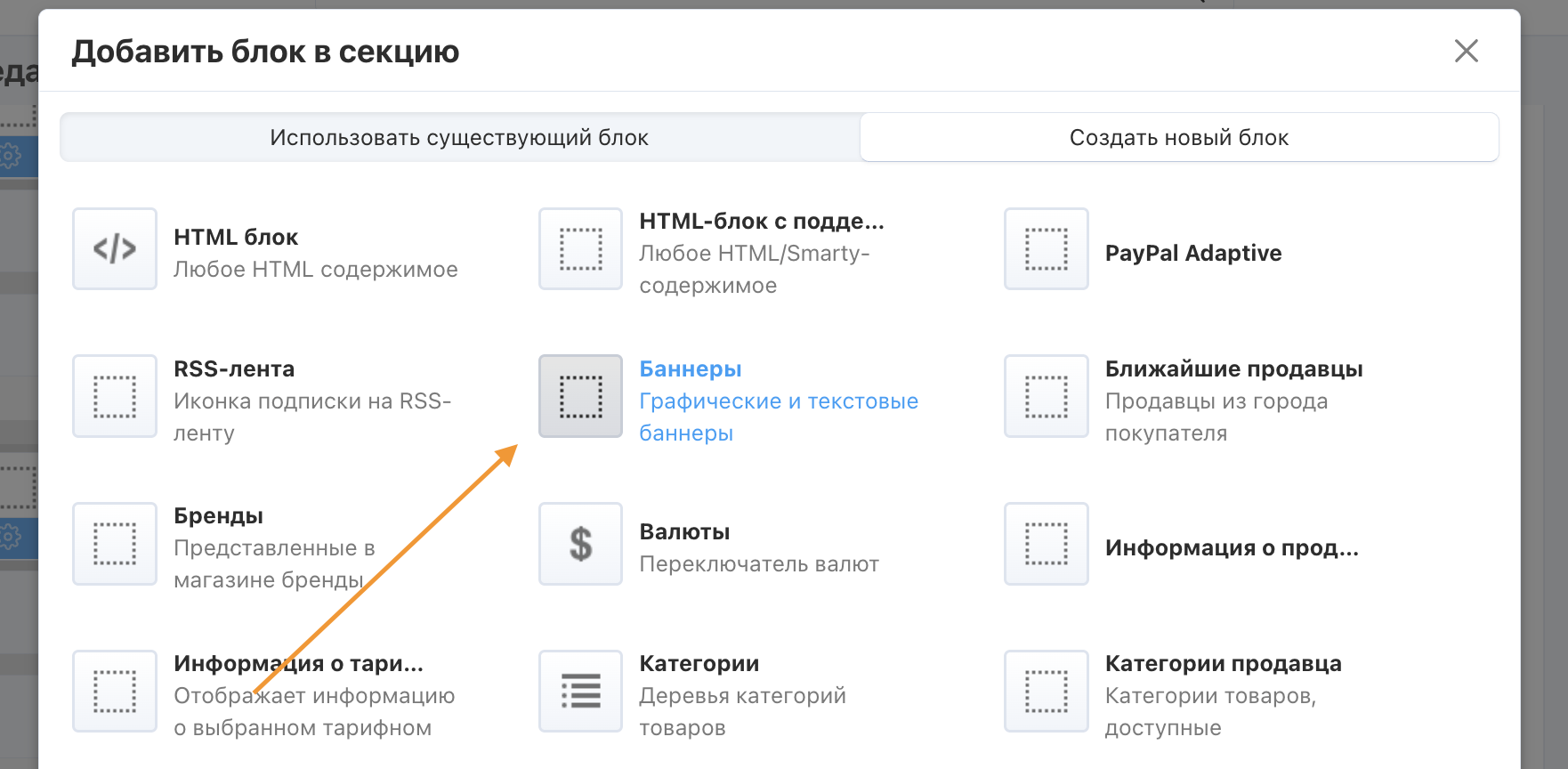
Task: Choose the Информация о тари... block title
Action: tap(298, 664)
